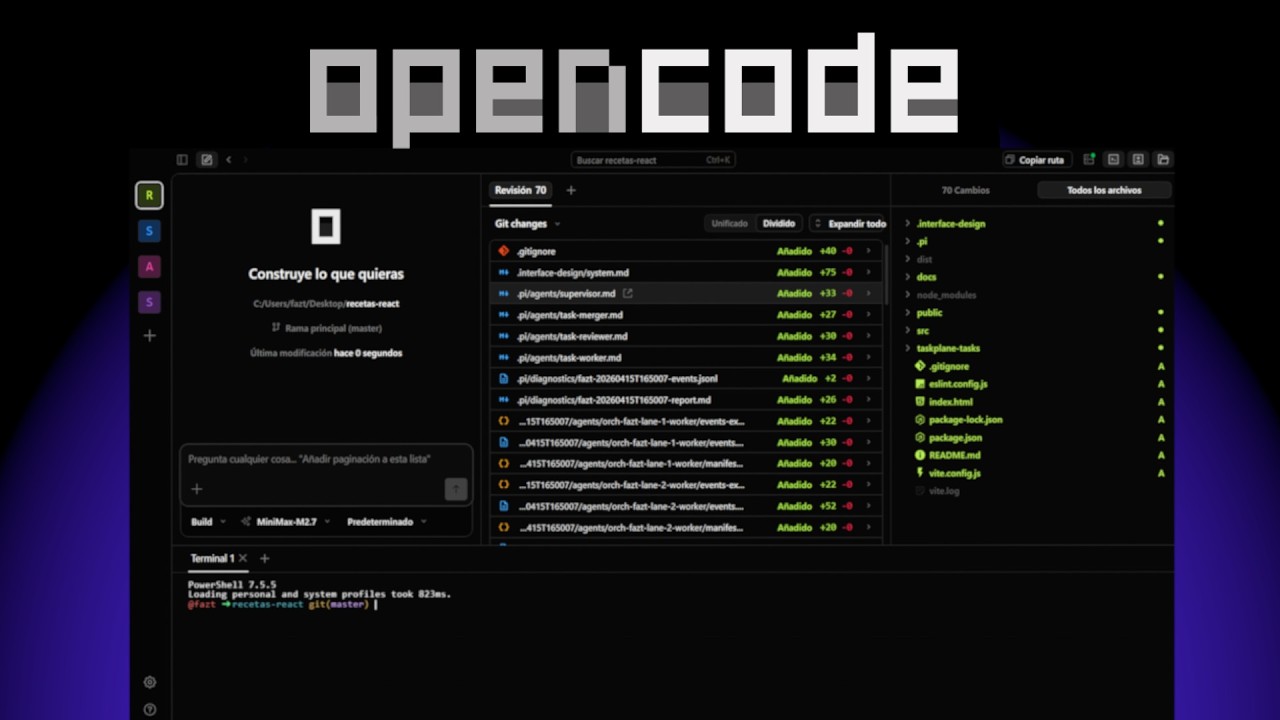Screen dimensions: 1280x720
Task: Open settings gear in sidebar
Action: coord(150,682)
